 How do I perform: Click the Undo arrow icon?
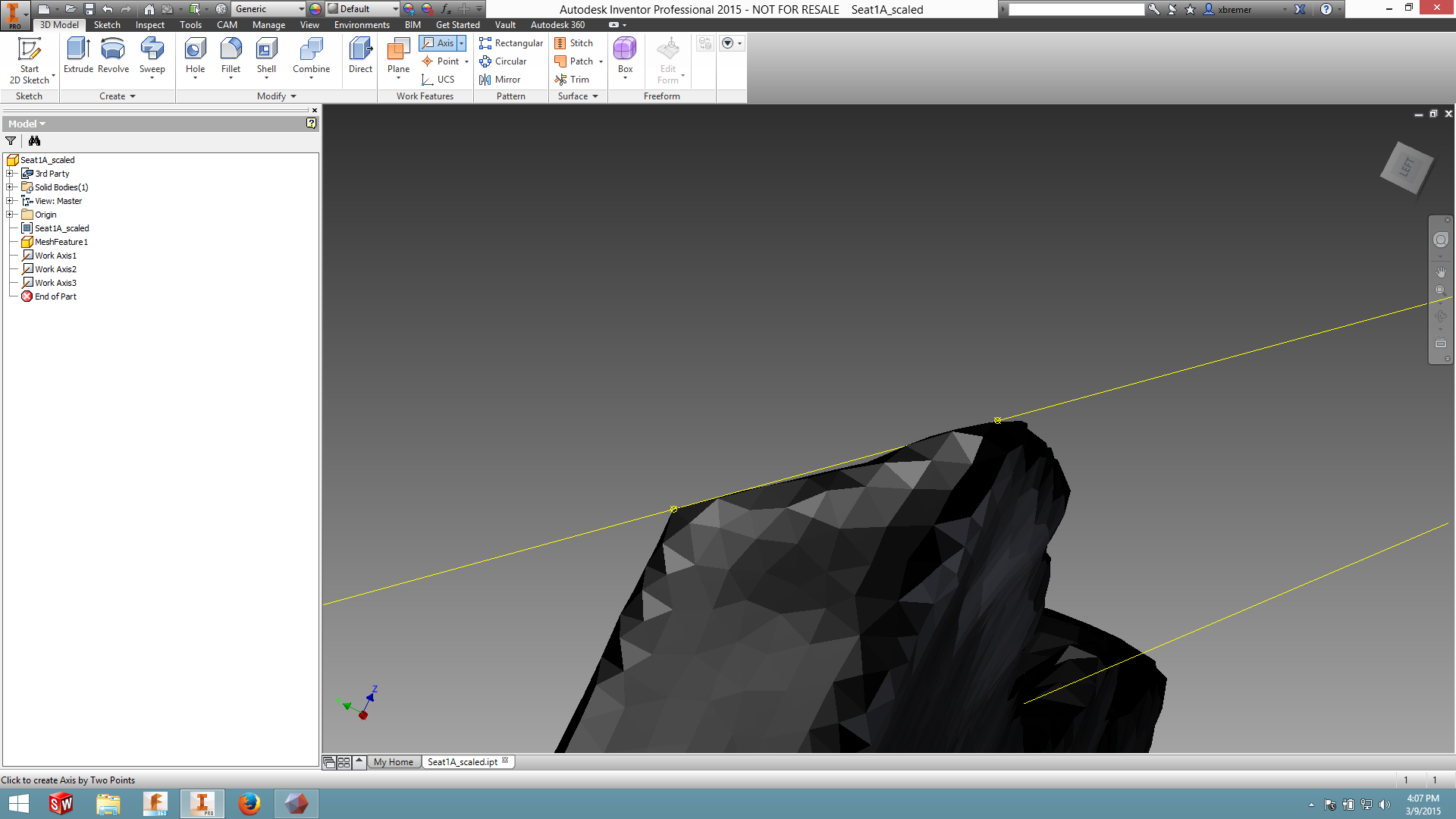[x=108, y=9]
